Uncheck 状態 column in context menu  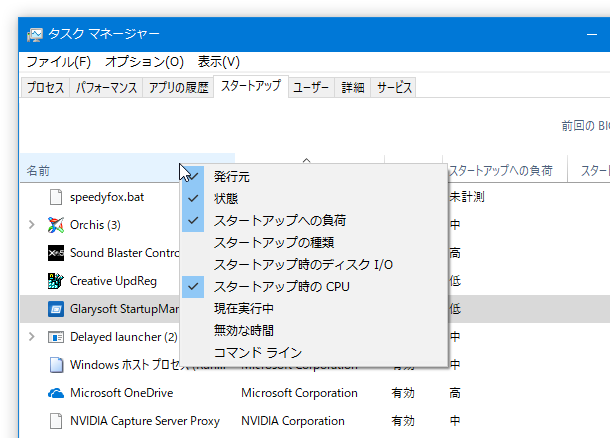pyautogui.click(x=314, y=199)
